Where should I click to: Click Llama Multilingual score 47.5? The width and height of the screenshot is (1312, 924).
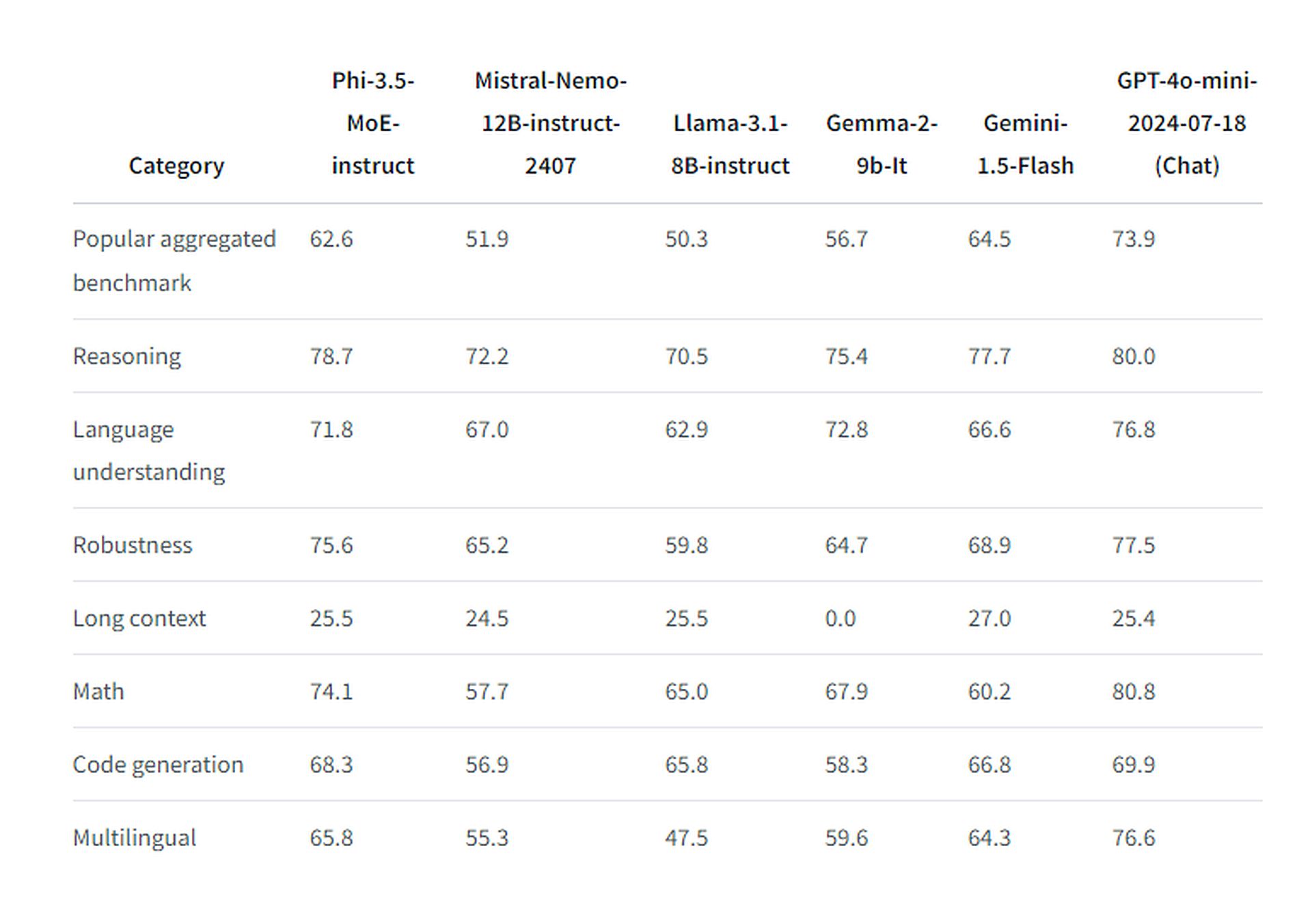pyautogui.click(x=687, y=837)
